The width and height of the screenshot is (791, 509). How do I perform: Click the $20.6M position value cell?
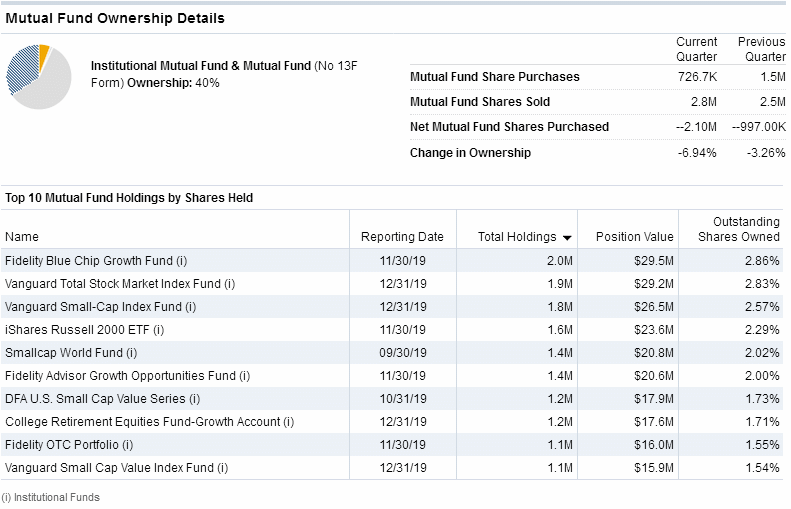point(654,376)
